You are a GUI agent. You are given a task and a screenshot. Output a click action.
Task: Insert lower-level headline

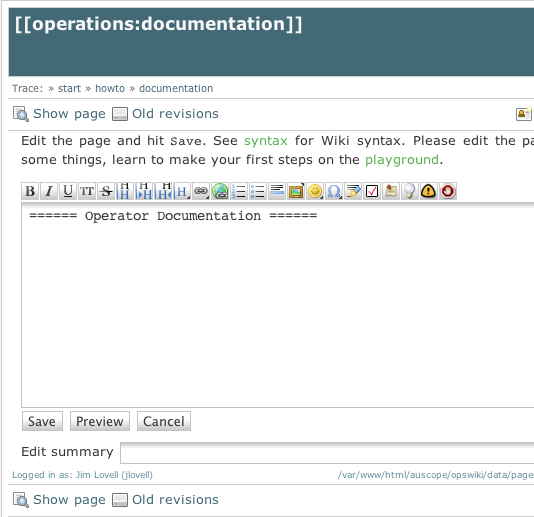pos(144,191)
